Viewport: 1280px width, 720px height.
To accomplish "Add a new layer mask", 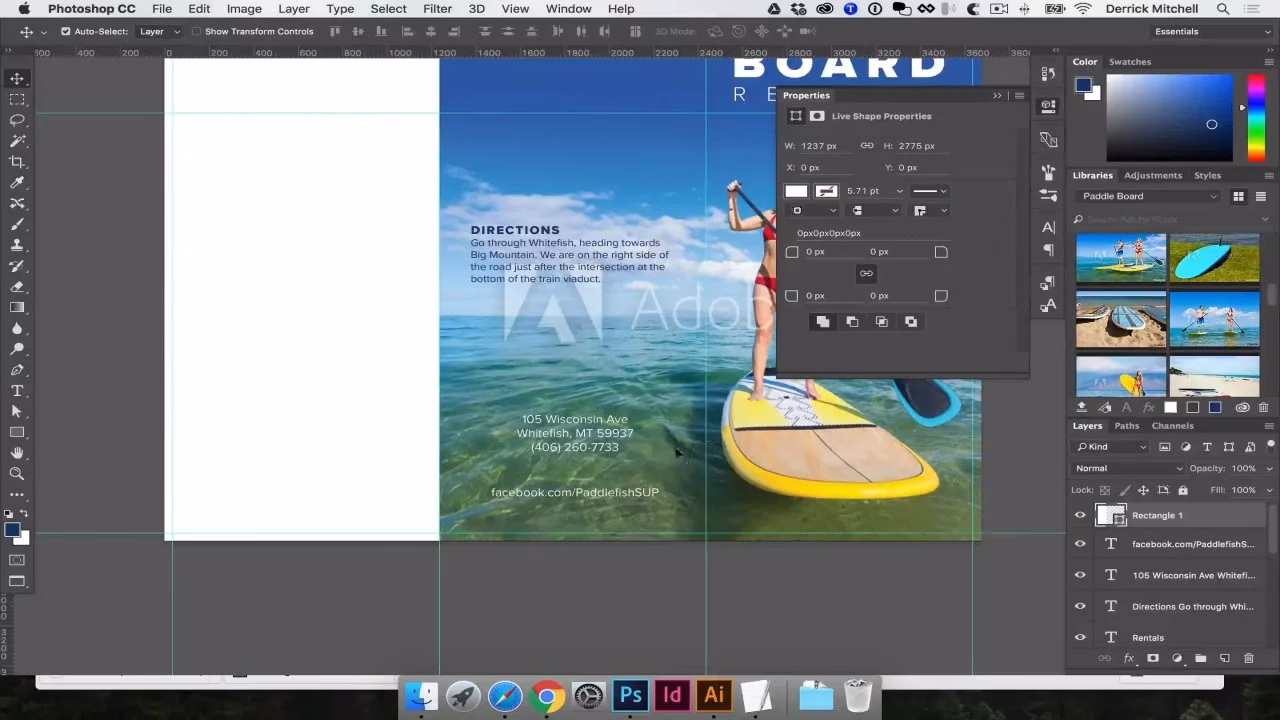I will tap(1153, 658).
